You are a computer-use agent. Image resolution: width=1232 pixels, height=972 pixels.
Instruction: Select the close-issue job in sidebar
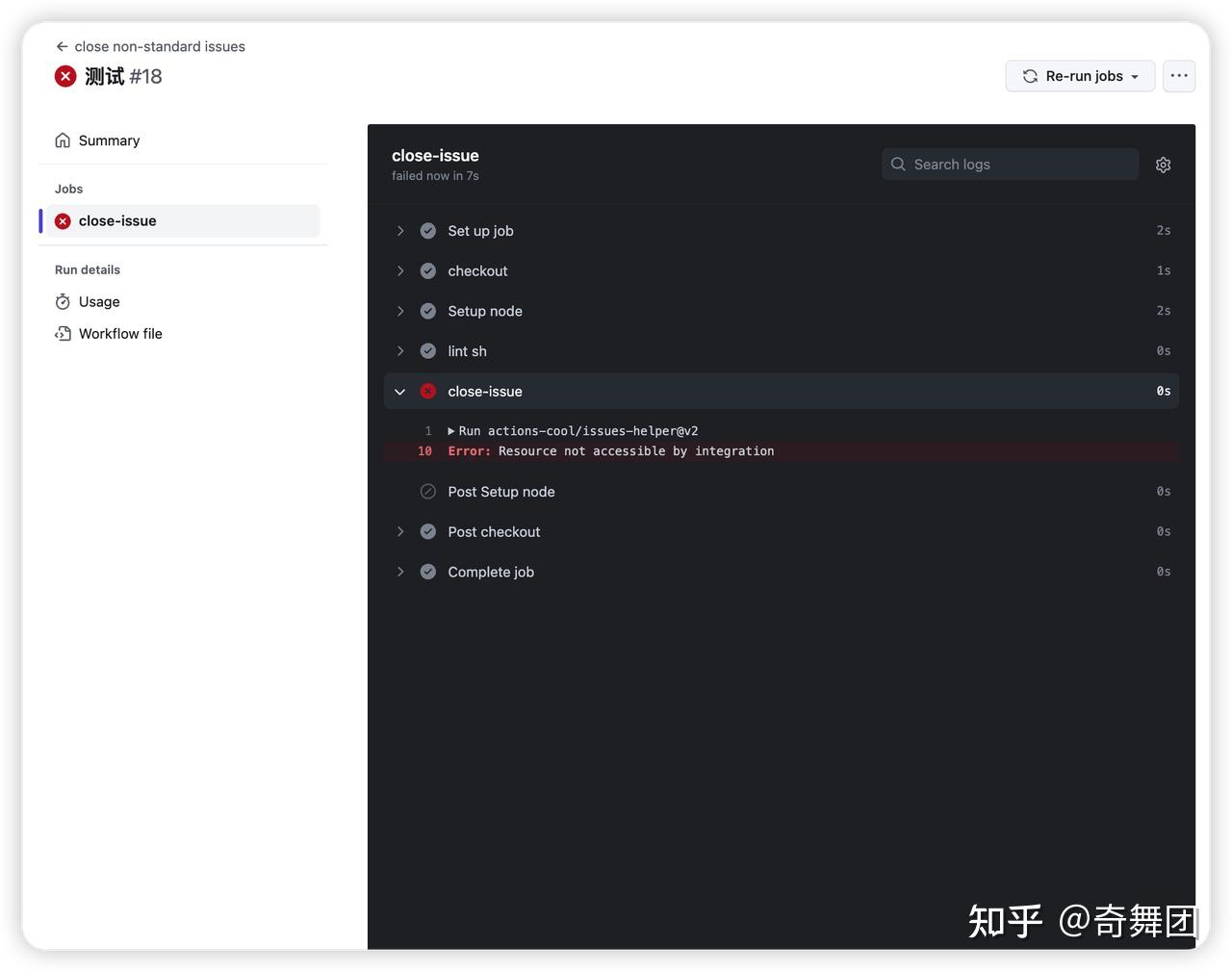click(x=117, y=220)
